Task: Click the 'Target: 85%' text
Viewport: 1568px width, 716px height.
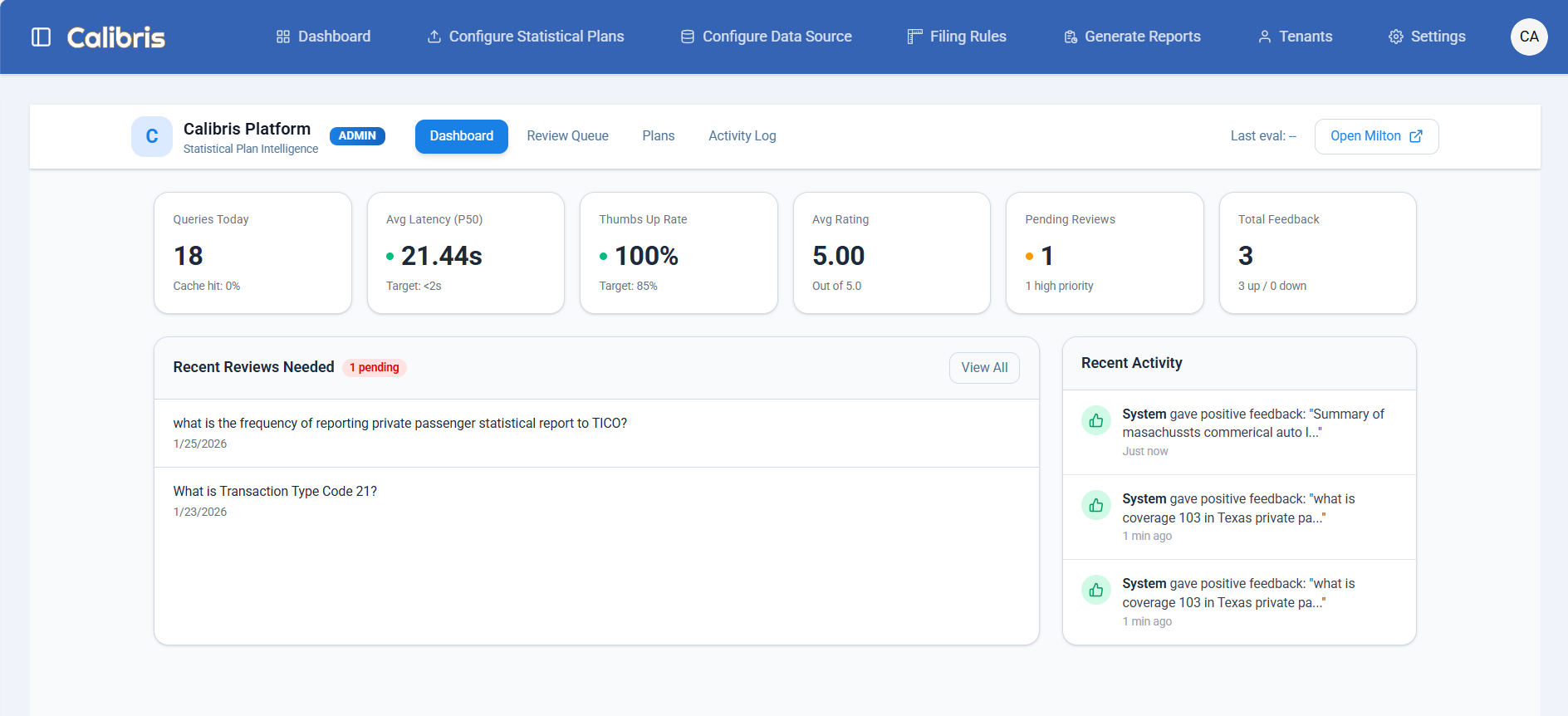Action: (x=628, y=286)
